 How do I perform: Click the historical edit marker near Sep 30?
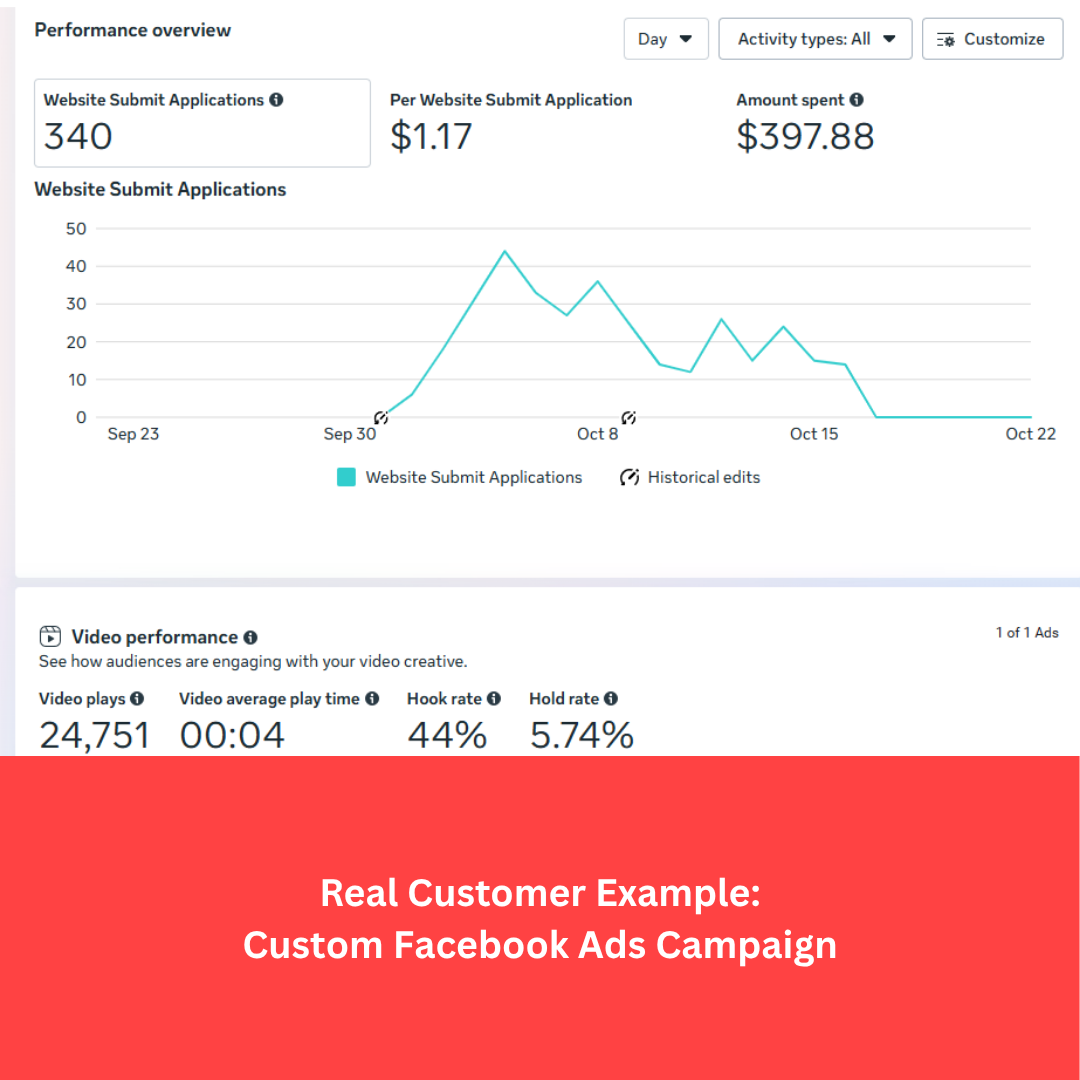[381, 417]
